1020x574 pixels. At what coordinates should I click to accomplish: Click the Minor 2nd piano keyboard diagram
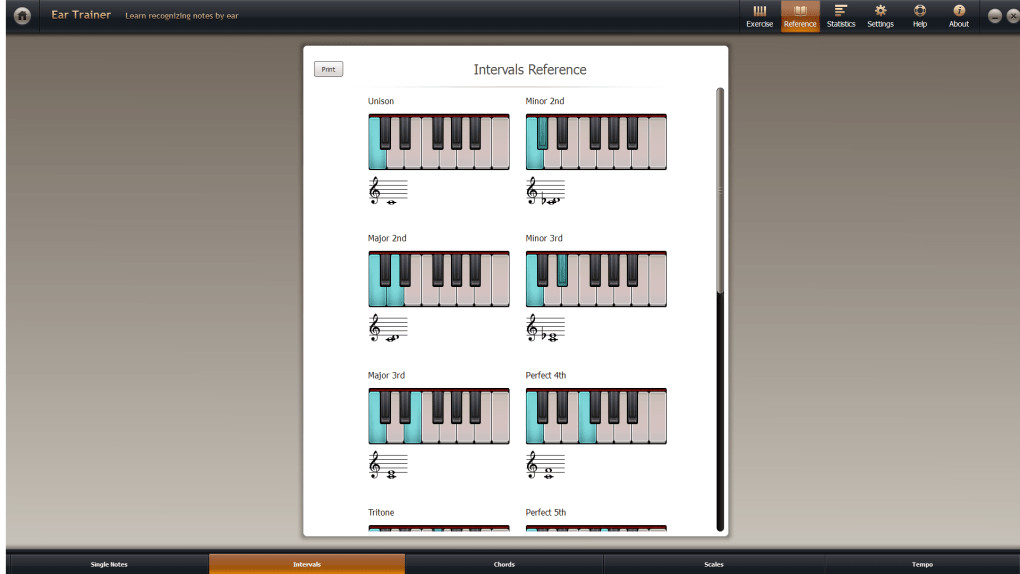[x=596, y=142]
